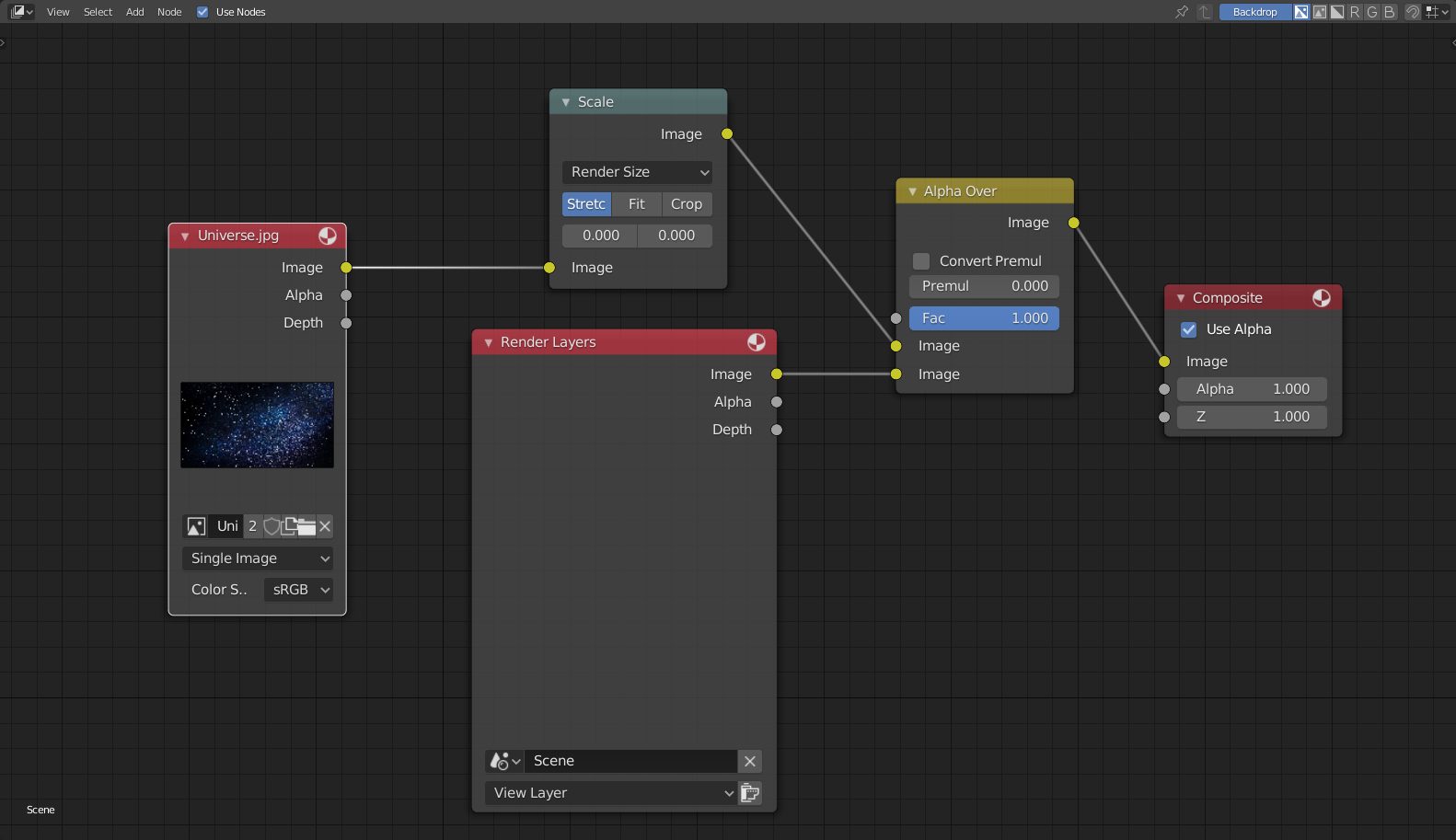Enable the Convert Premul checkbox

pos(921,261)
